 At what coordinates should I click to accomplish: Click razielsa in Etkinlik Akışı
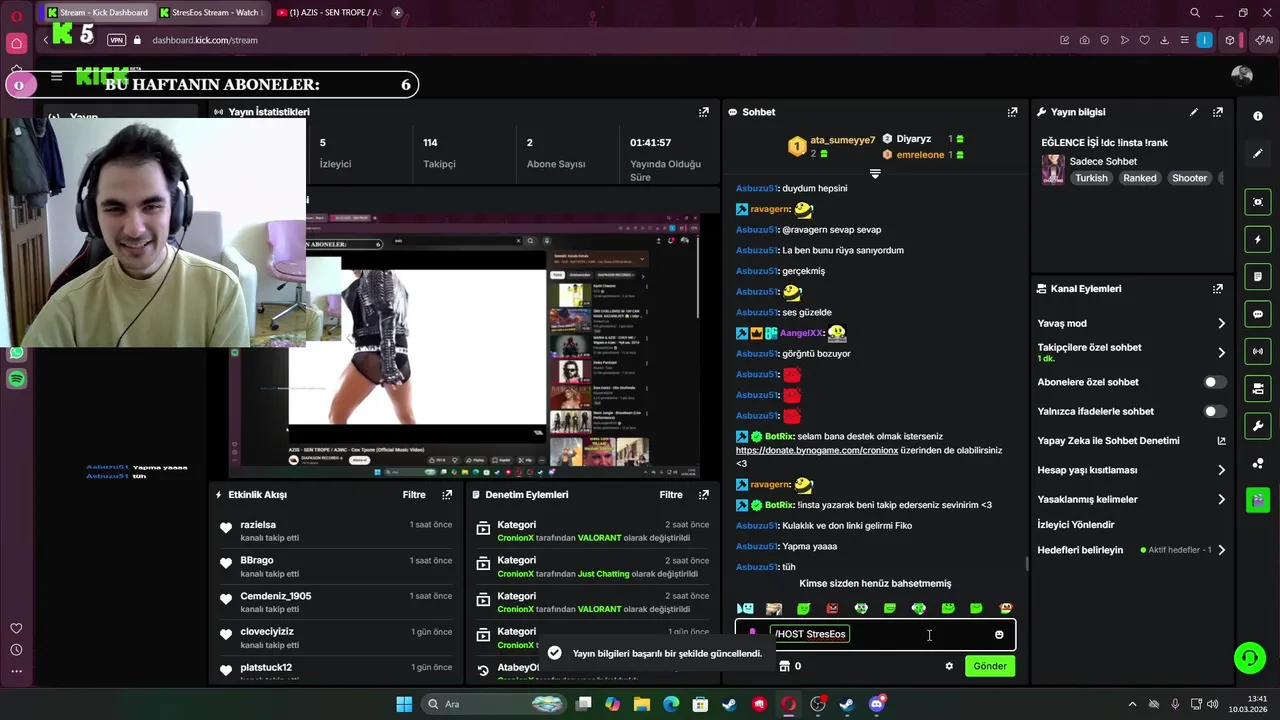258,524
